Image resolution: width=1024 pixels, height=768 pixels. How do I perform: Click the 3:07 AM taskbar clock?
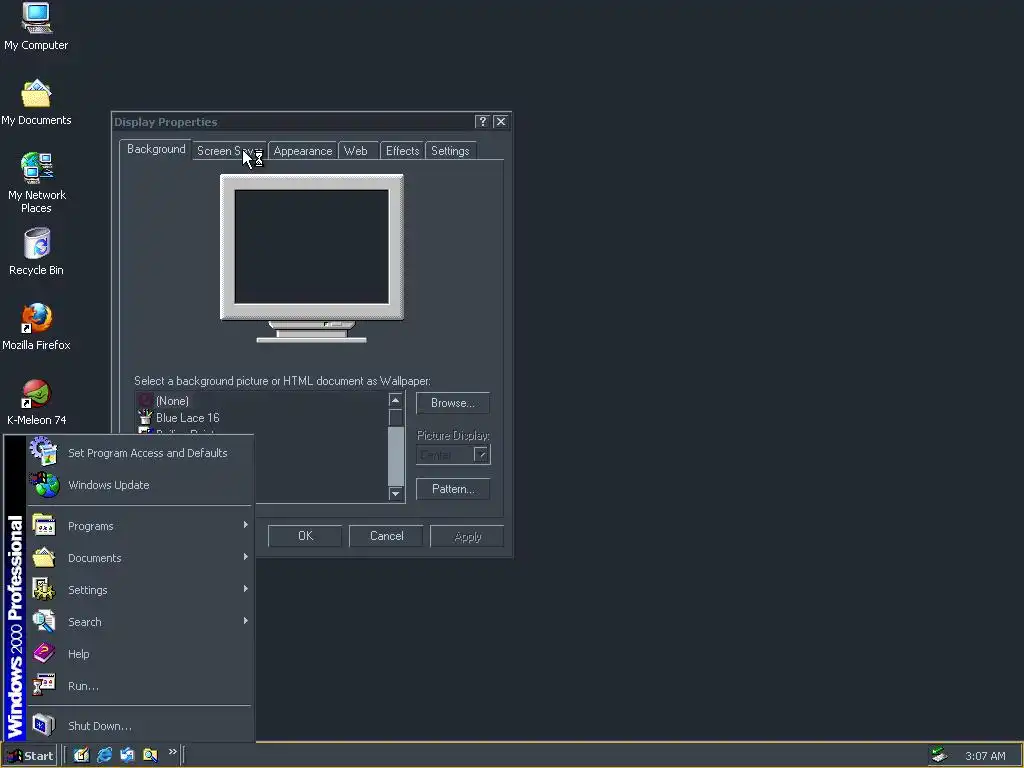[985, 756]
